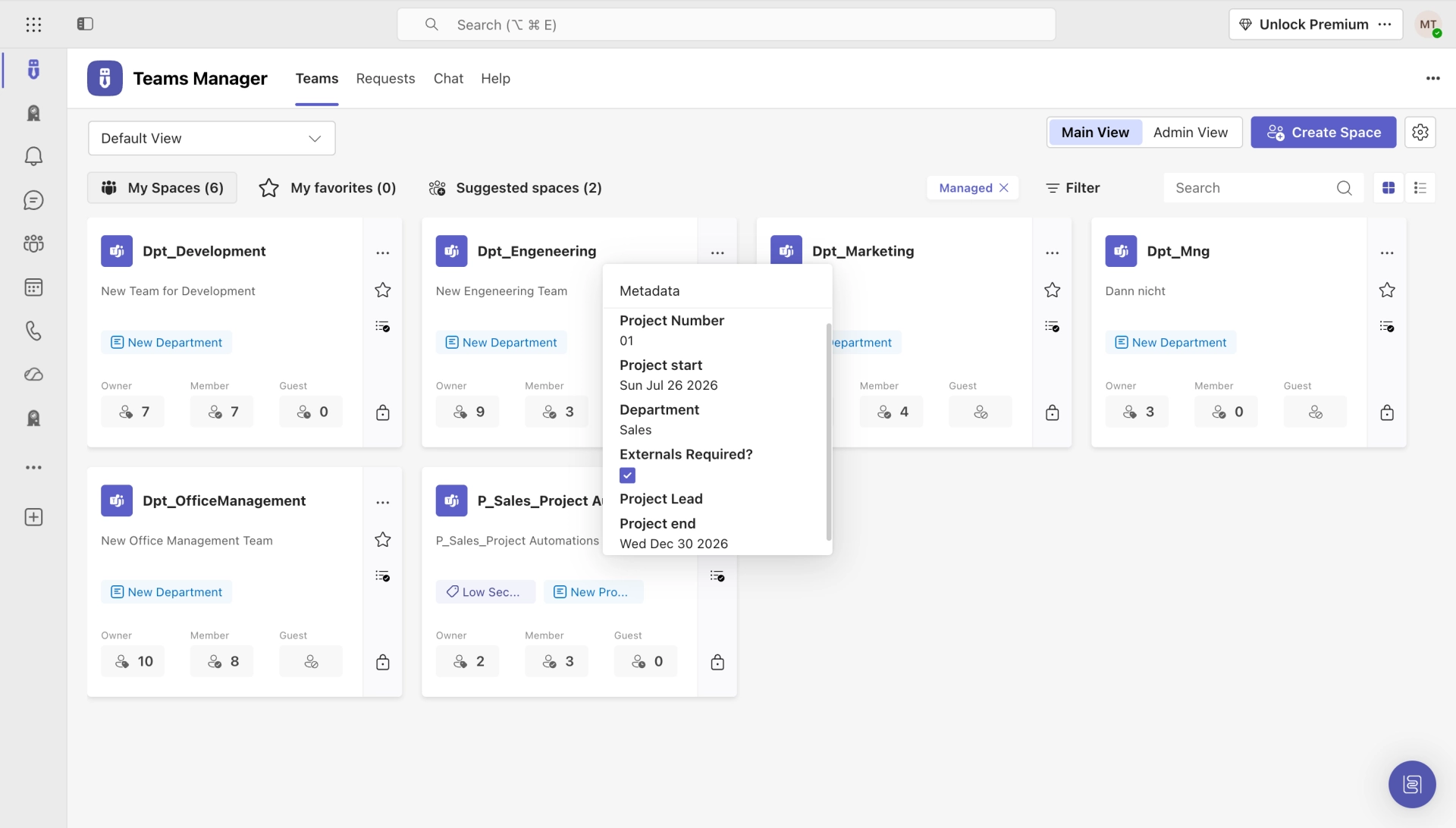Switch to the Requests tab
Image resolution: width=1456 pixels, height=828 pixels.
pyautogui.click(x=385, y=78)
